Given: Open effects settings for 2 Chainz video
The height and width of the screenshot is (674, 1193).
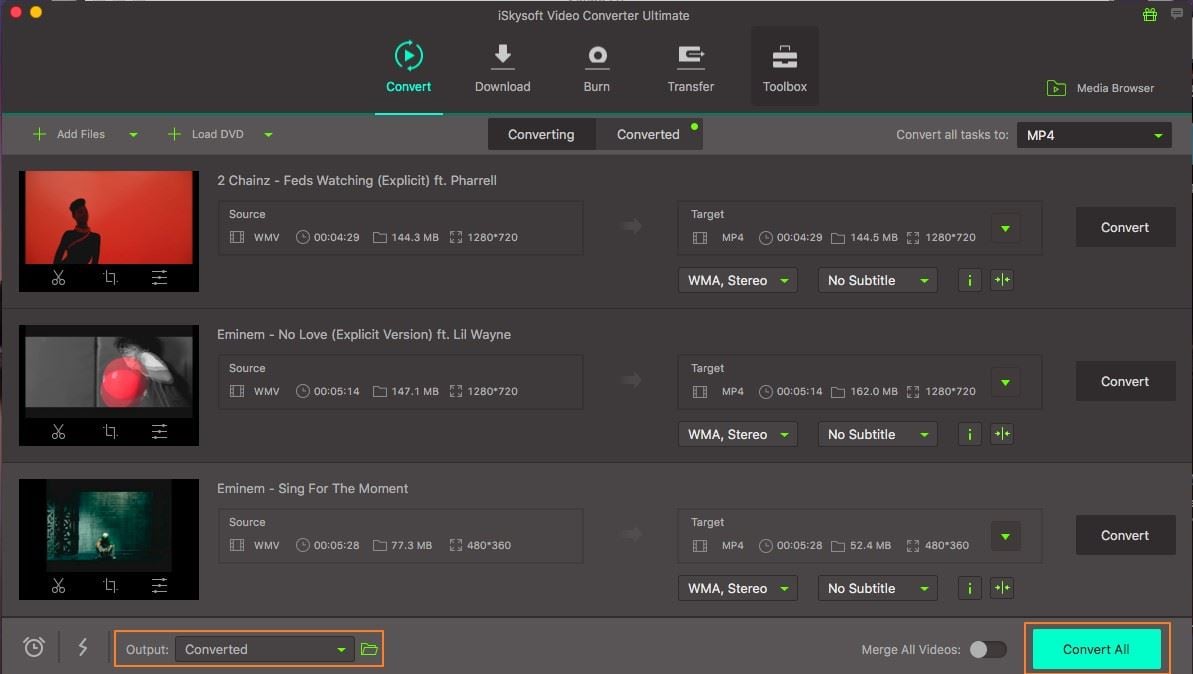Looking at the screenshot, I should tap(159, 278).
